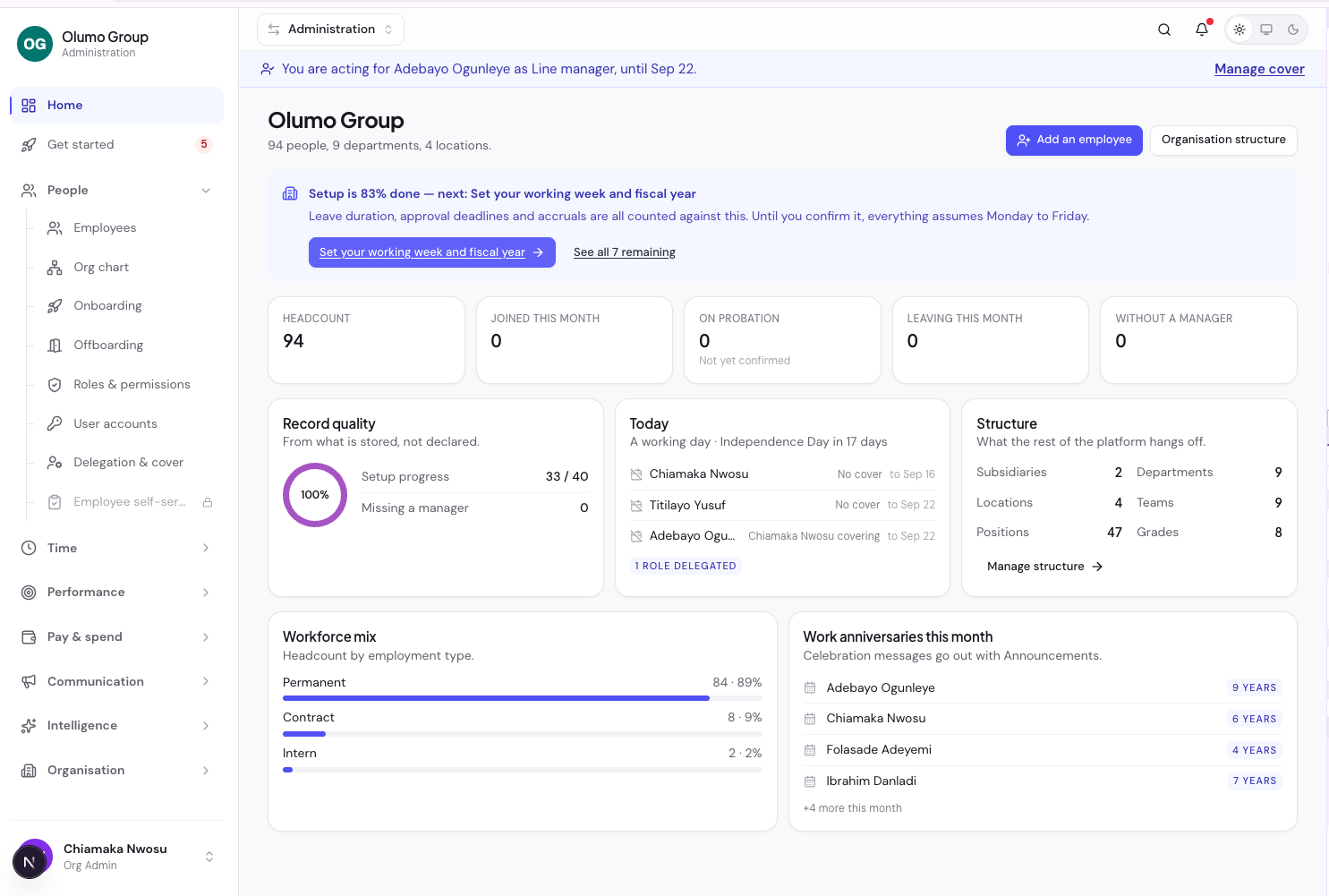Open Organisation structure button
Image resolution: width=1329 pixels, height=896 pixels.
click(x=1223, y=141)
